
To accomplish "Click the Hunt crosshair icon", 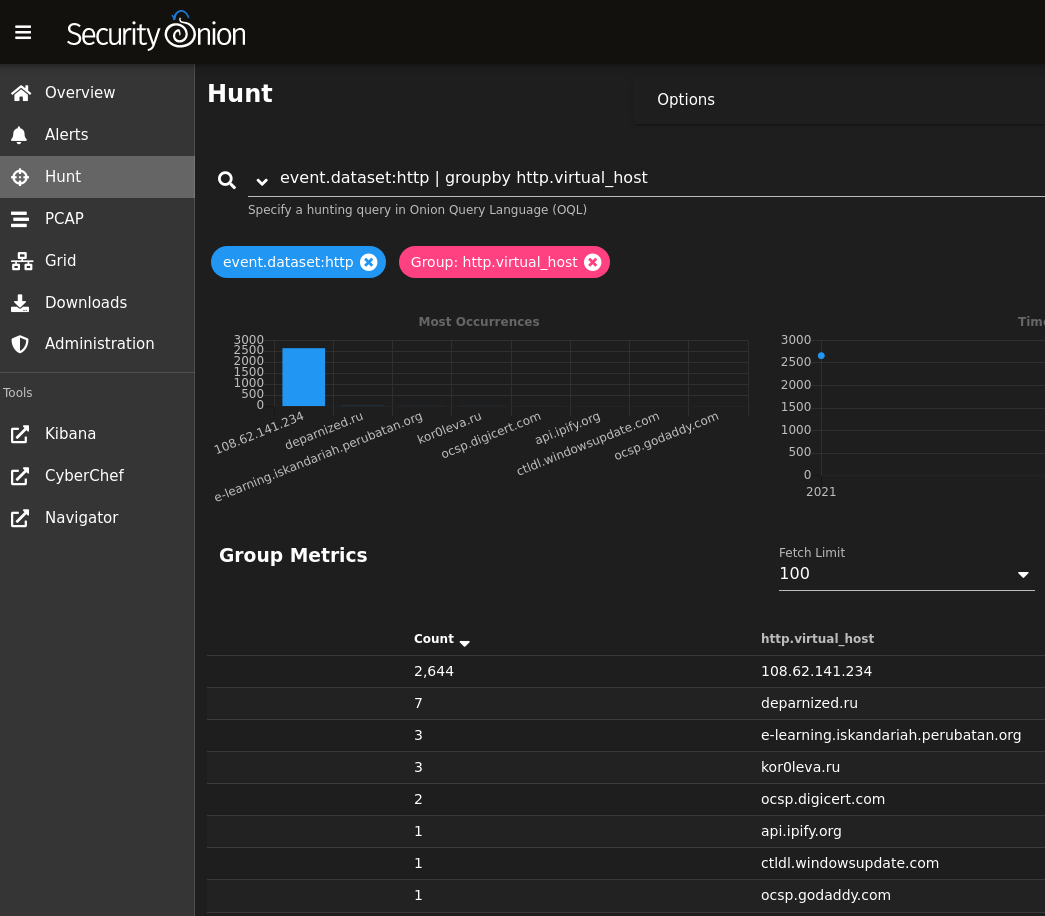I will (20, 177).
